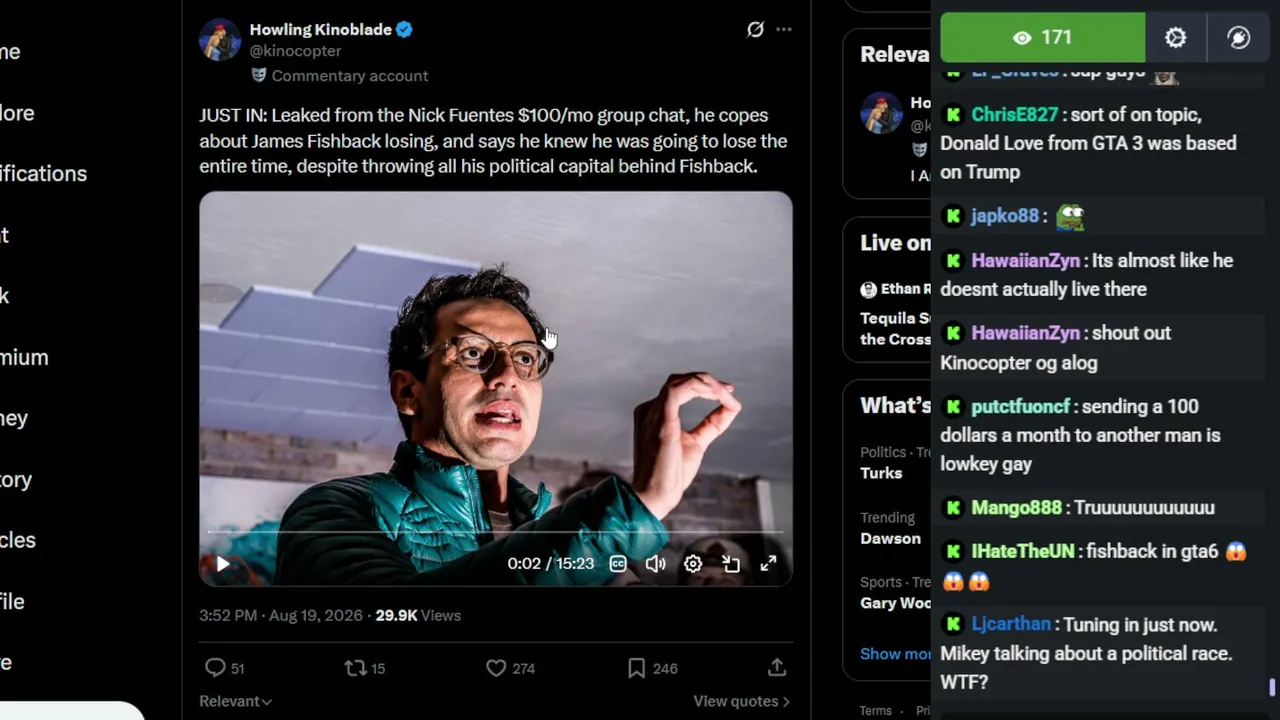
Task: Enter picture-in-picture mode for video
Action: [731, 564]
